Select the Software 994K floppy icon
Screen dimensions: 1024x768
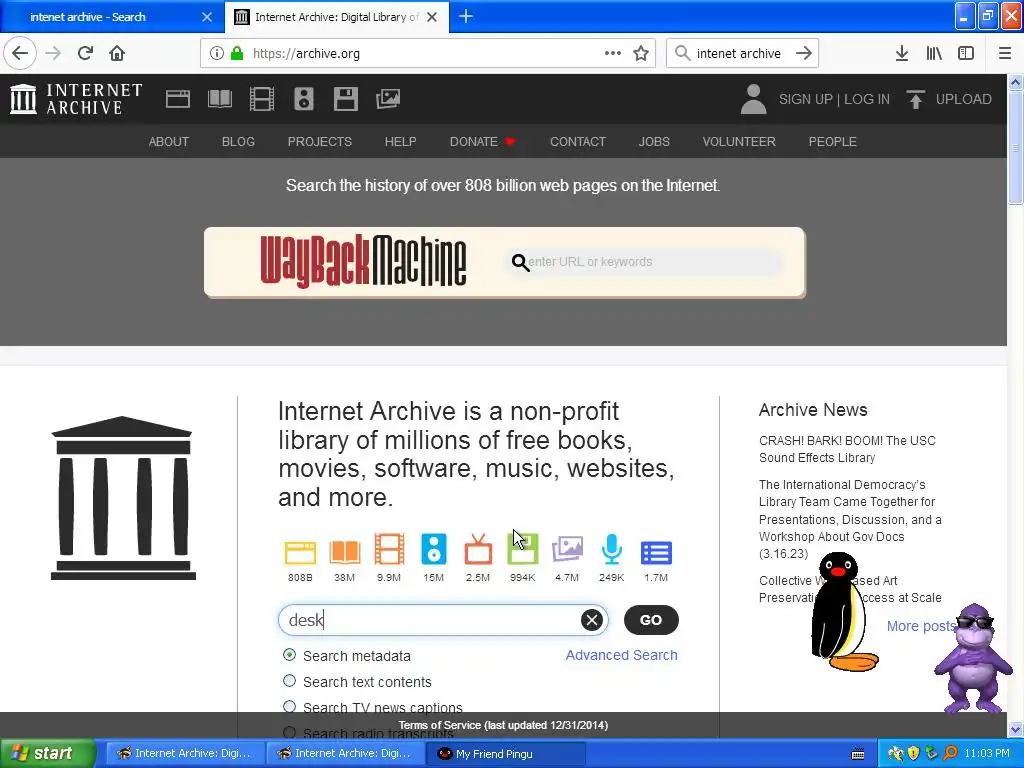(522, 549)
